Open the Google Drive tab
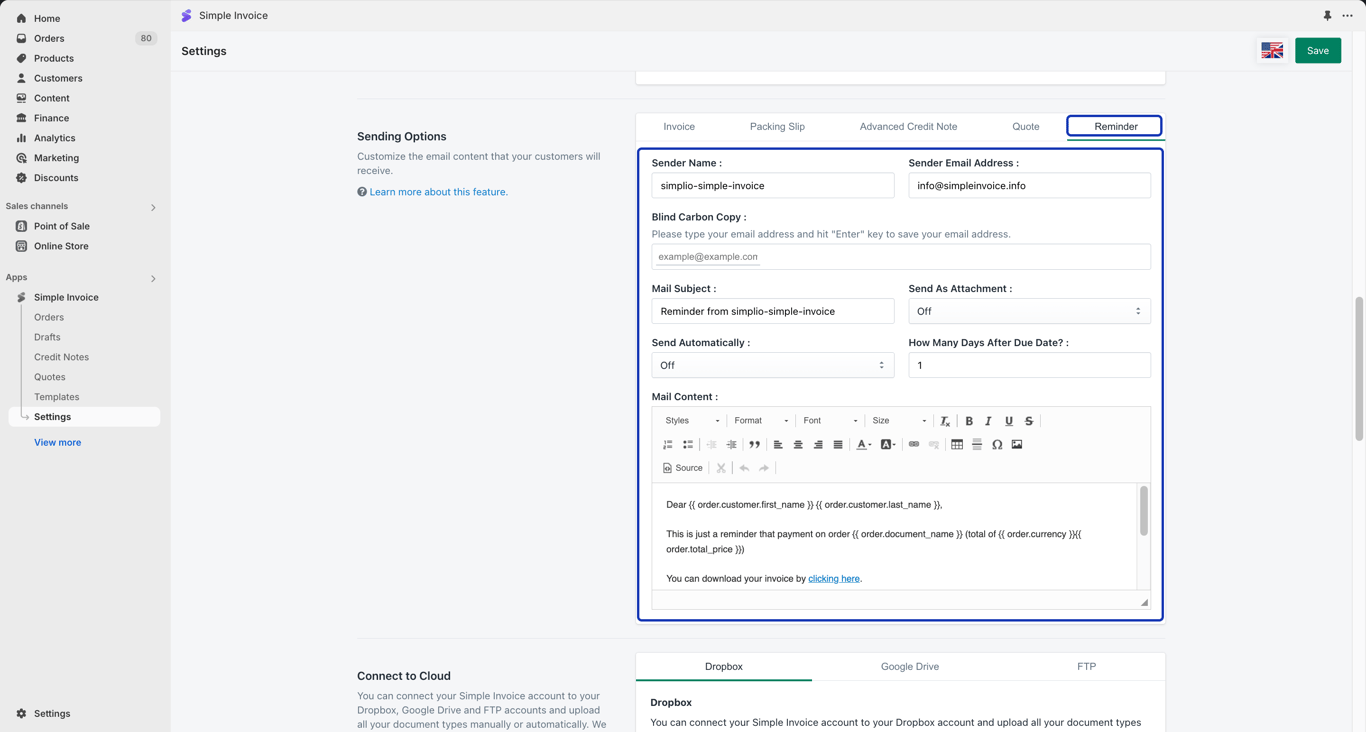This screenshot has width=1366, height=732. pyautogui.click(x=910, y=667)
